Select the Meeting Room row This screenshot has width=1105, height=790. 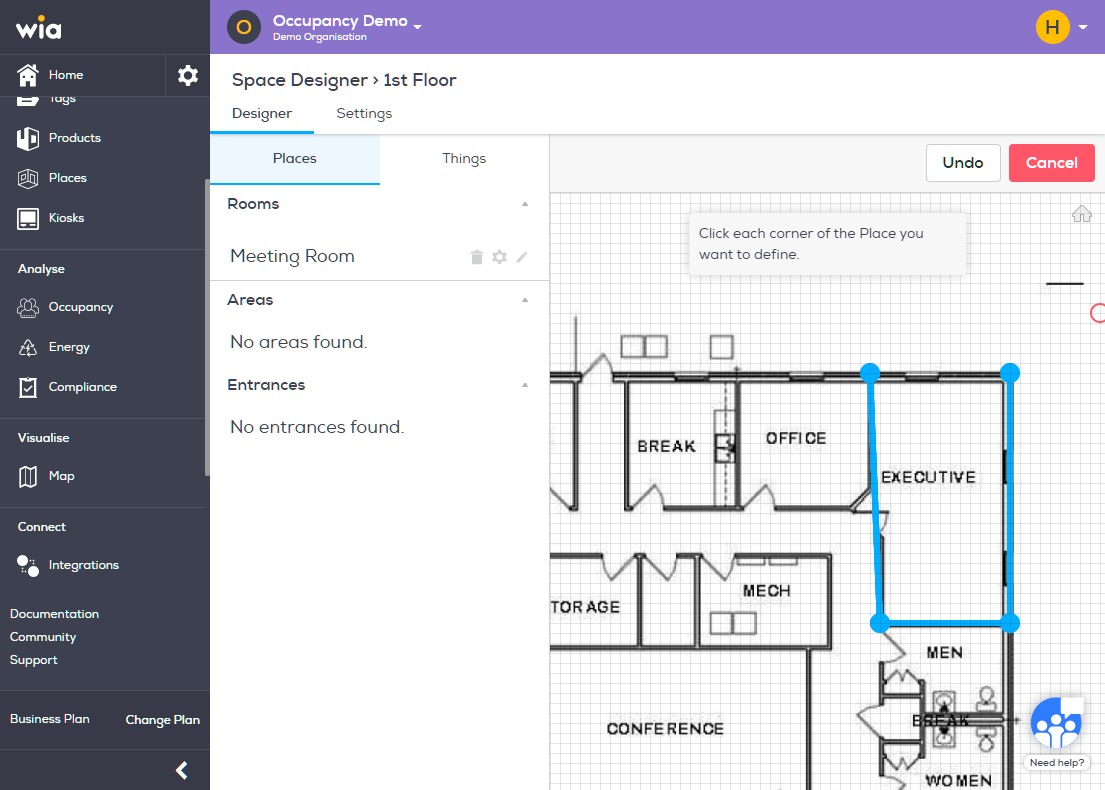[379, 257]
